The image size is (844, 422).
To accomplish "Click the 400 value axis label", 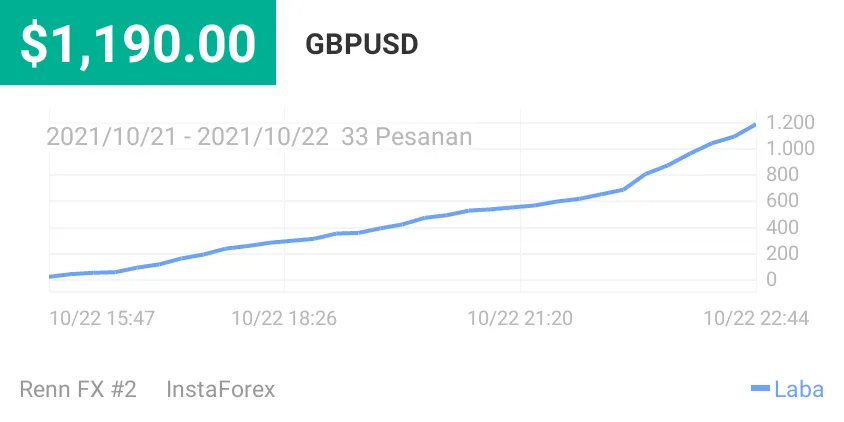I will tap(782, 227).
